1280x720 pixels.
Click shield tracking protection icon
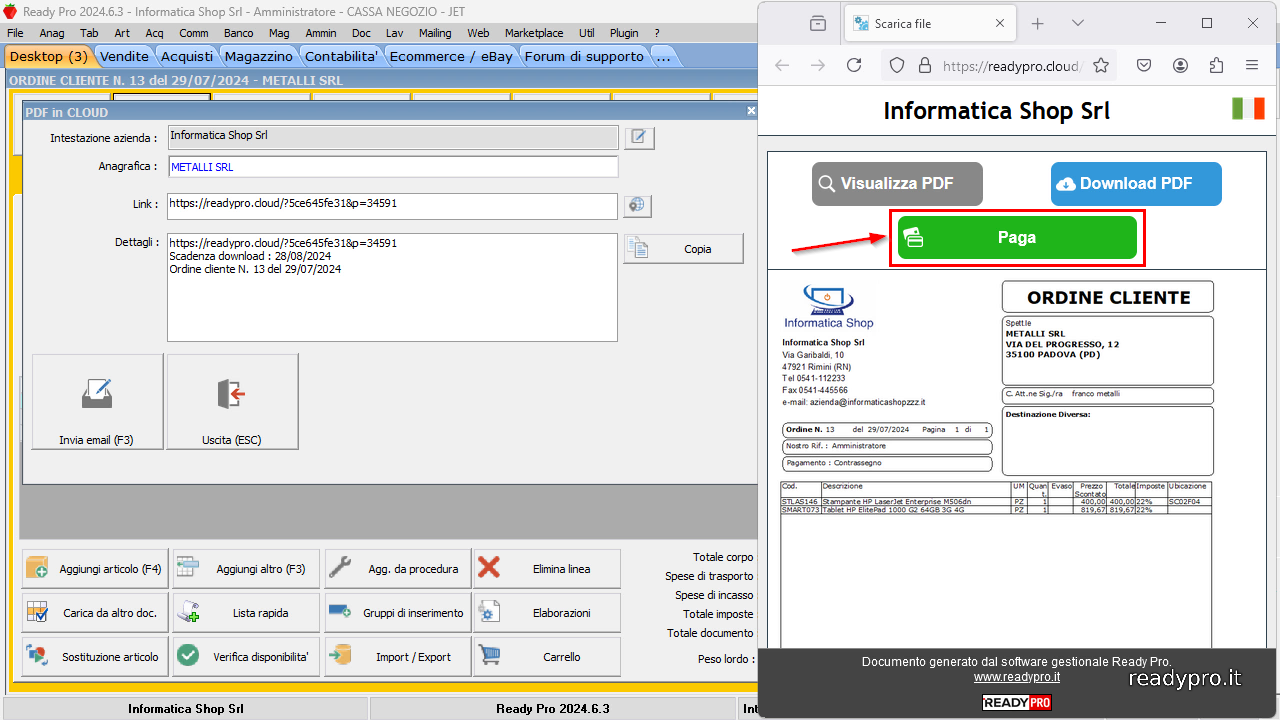[x=897, y=65]
